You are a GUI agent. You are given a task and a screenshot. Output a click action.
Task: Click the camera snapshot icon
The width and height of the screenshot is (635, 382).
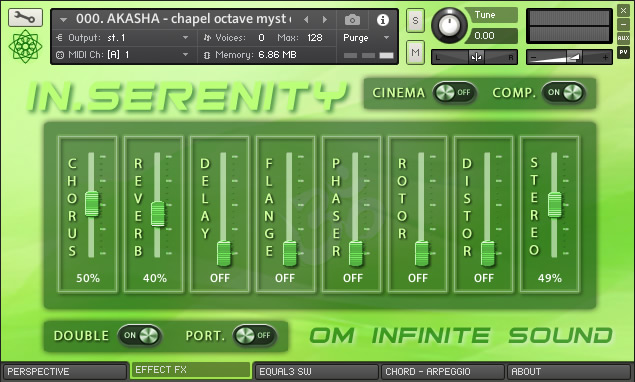pyautogui.click(x=352, y=20)
